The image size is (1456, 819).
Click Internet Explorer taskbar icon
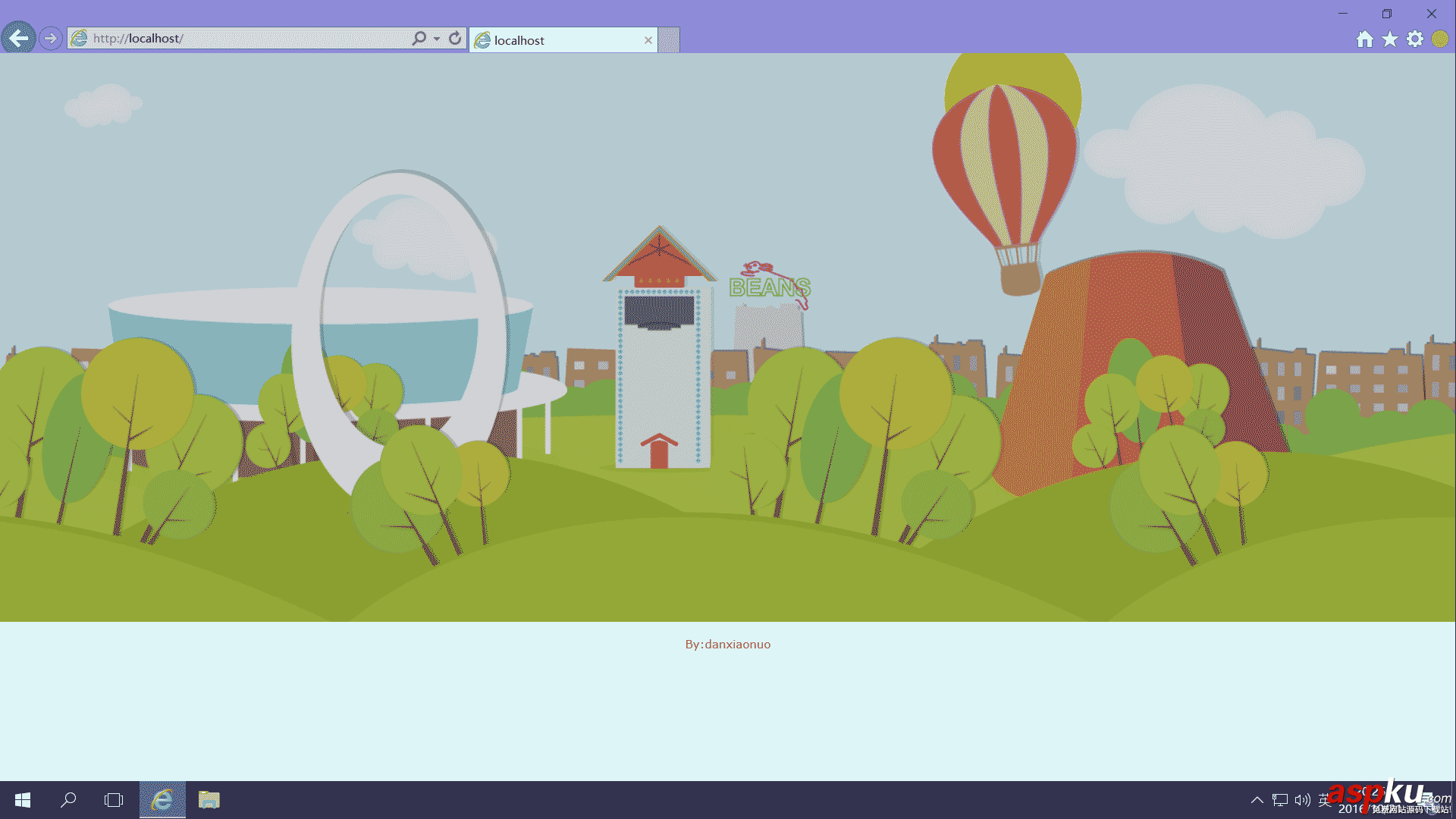(x=162, y=800)
